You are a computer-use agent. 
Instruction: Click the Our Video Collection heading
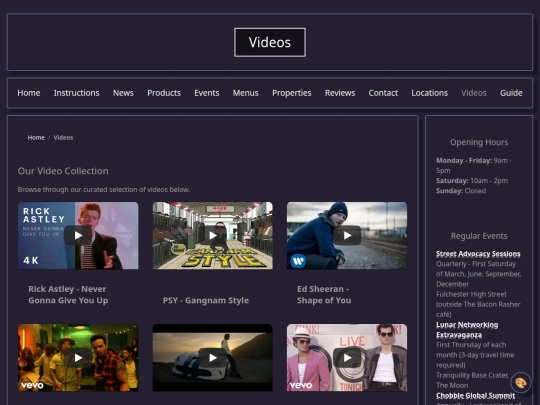(63, 171)
